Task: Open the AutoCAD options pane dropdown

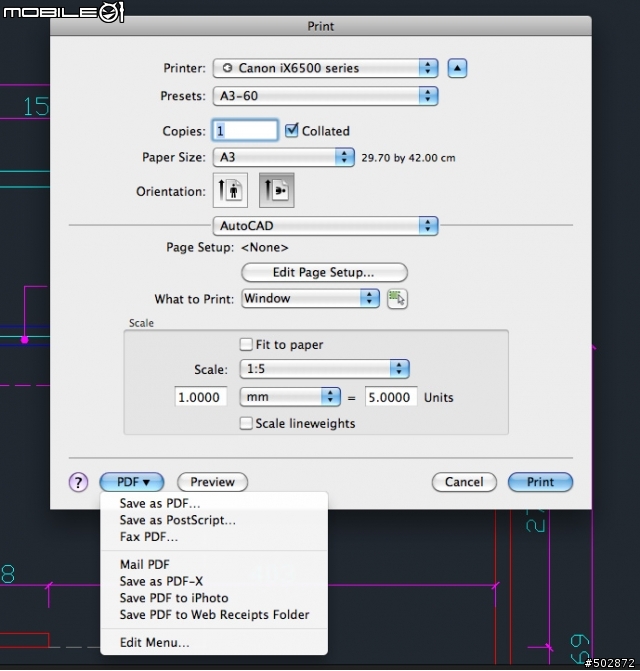Action: [x=325, y=226]
